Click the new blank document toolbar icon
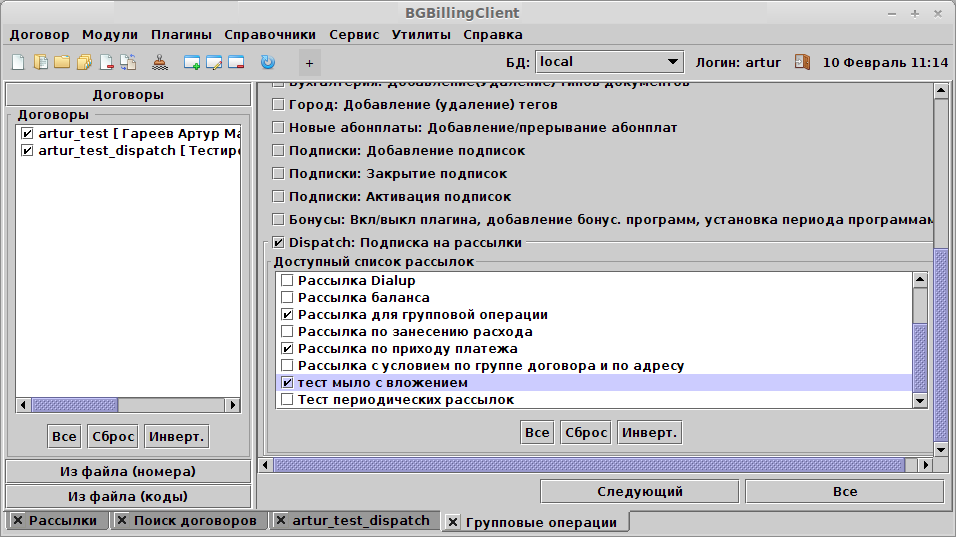This screenshot has width=956, height=537. pyautogui.click(x=17, y=62)
